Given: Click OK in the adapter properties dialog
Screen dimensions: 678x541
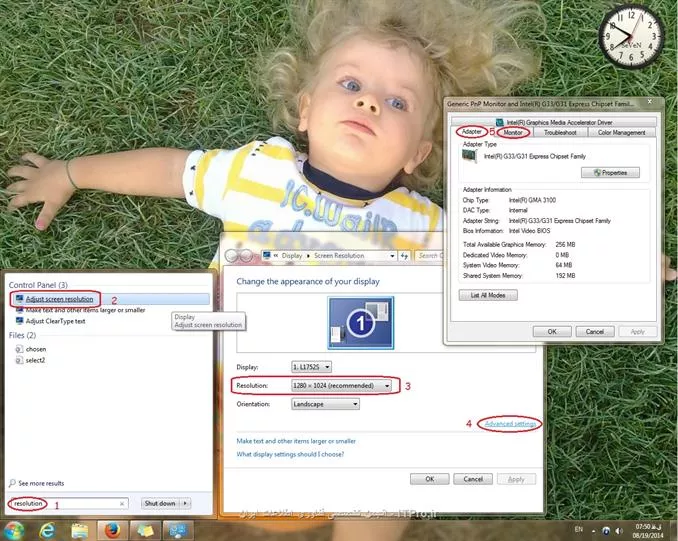Looking at the screenshot, I should click(552, 332).
